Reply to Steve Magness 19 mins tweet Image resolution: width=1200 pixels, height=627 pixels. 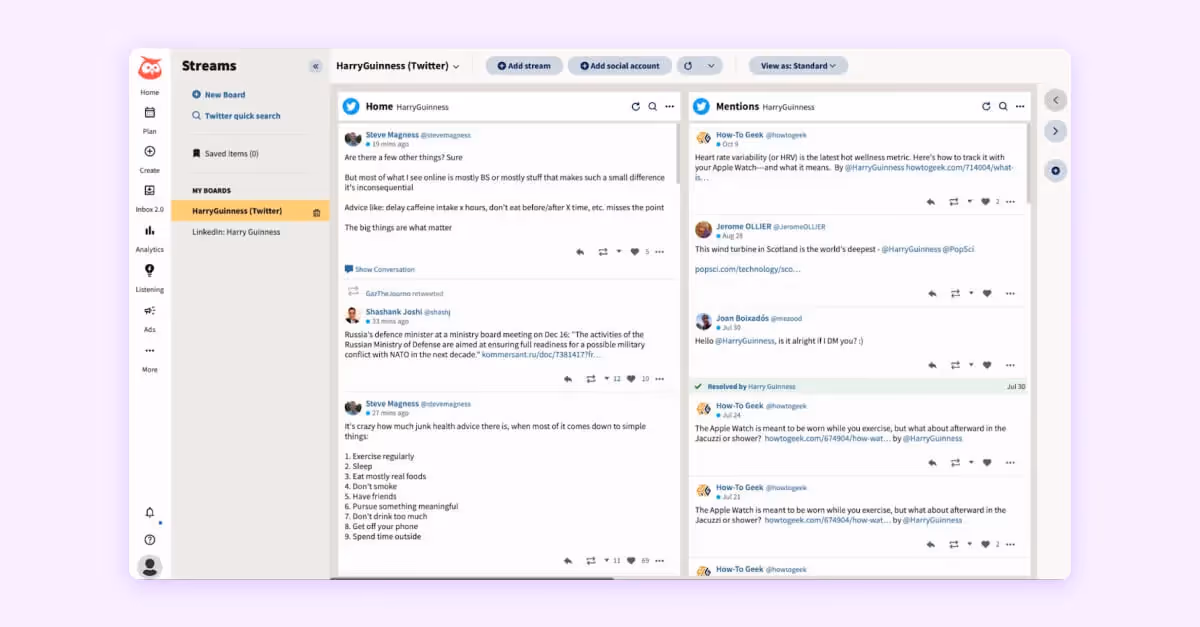[580, 252]
